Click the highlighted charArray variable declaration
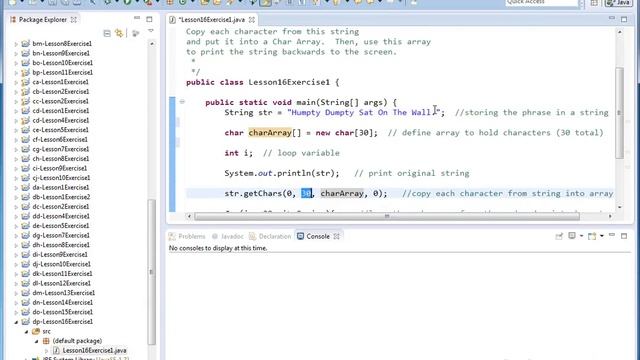 270,133
